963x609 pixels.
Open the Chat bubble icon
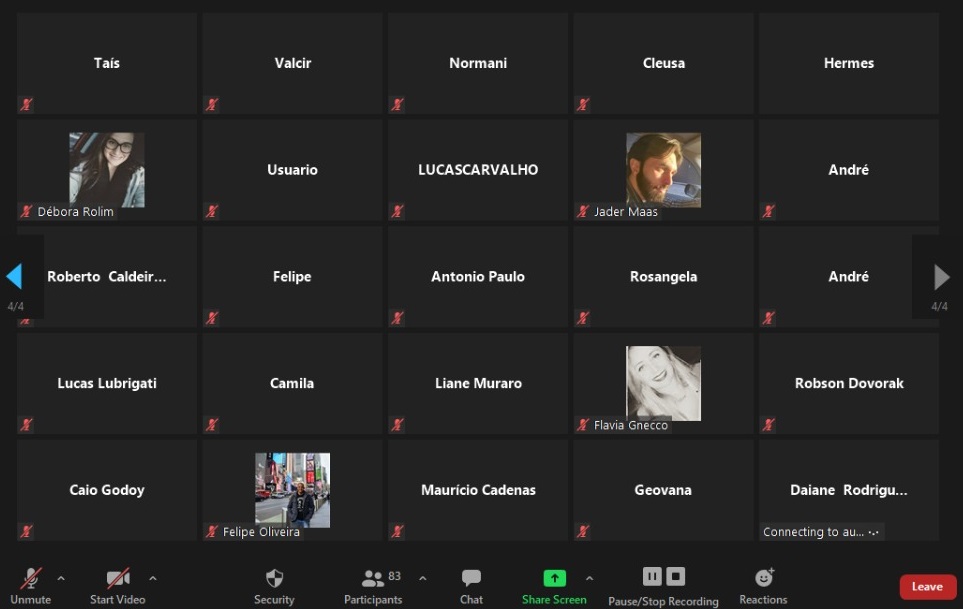(471, 578)
